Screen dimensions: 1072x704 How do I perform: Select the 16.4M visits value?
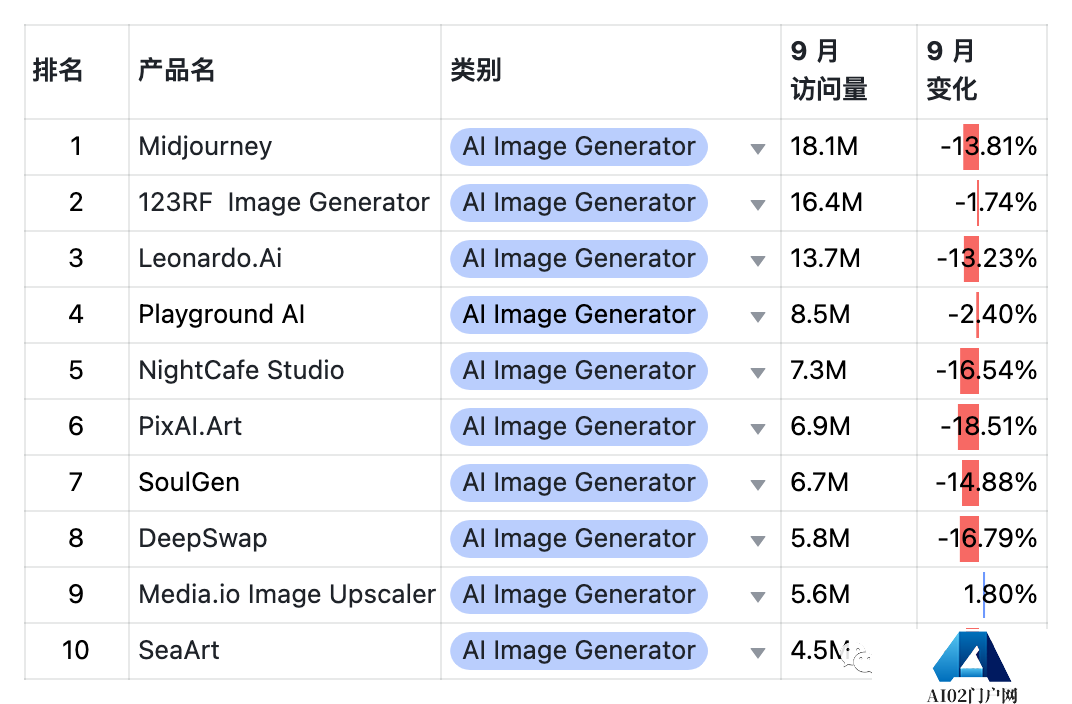[827, 202]
